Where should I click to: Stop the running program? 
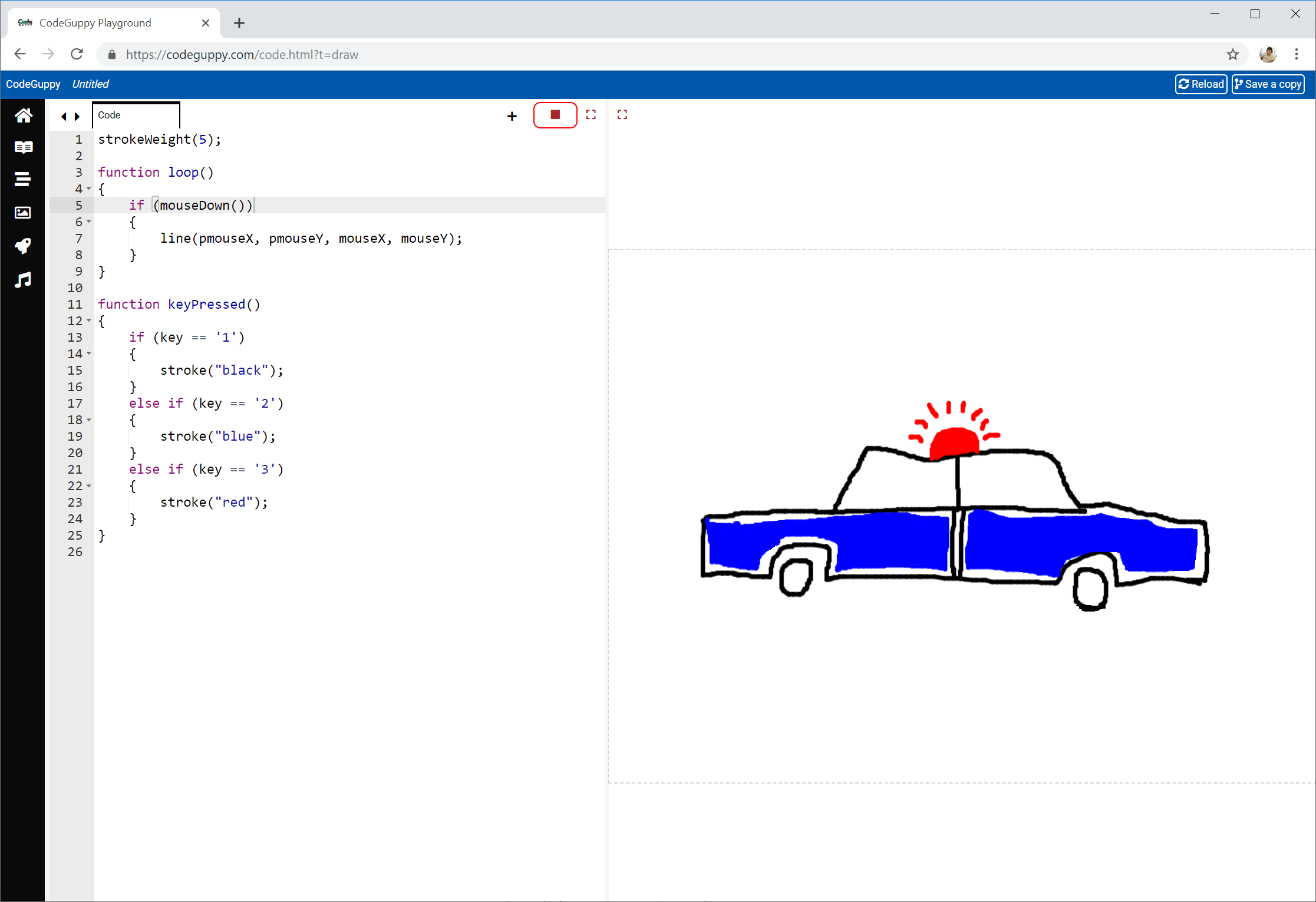(555, 115)
